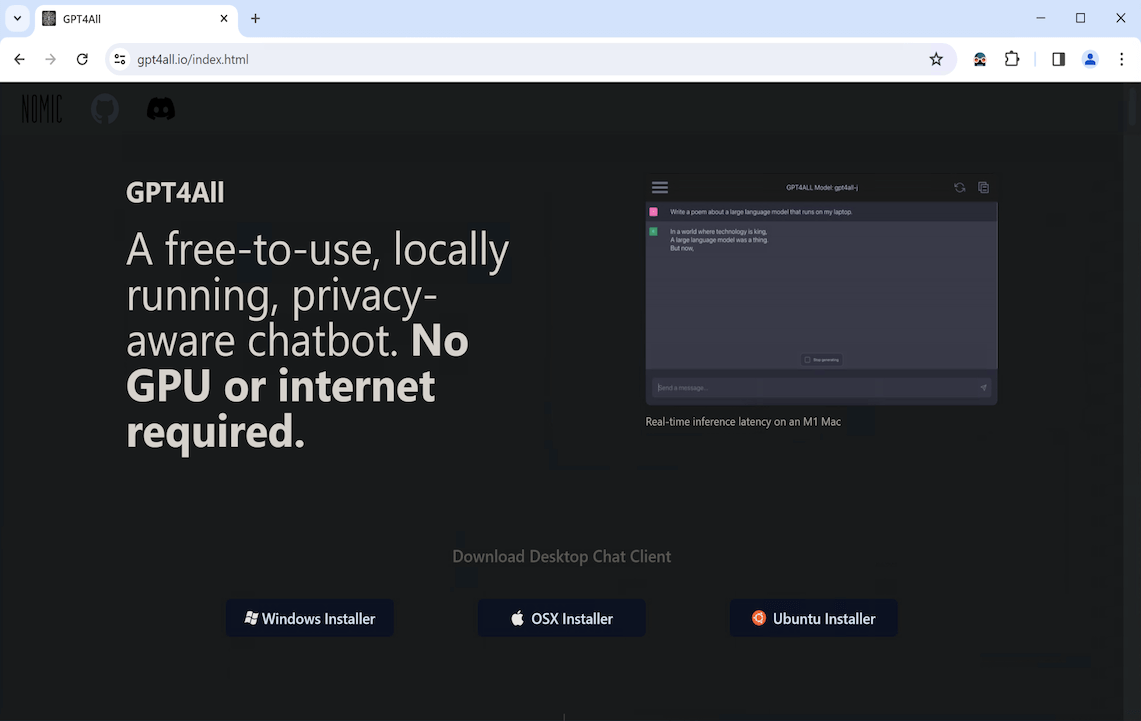
Task: Bookmark this page with the star icon
Action: pyautogui.click(x=936, y=59)
